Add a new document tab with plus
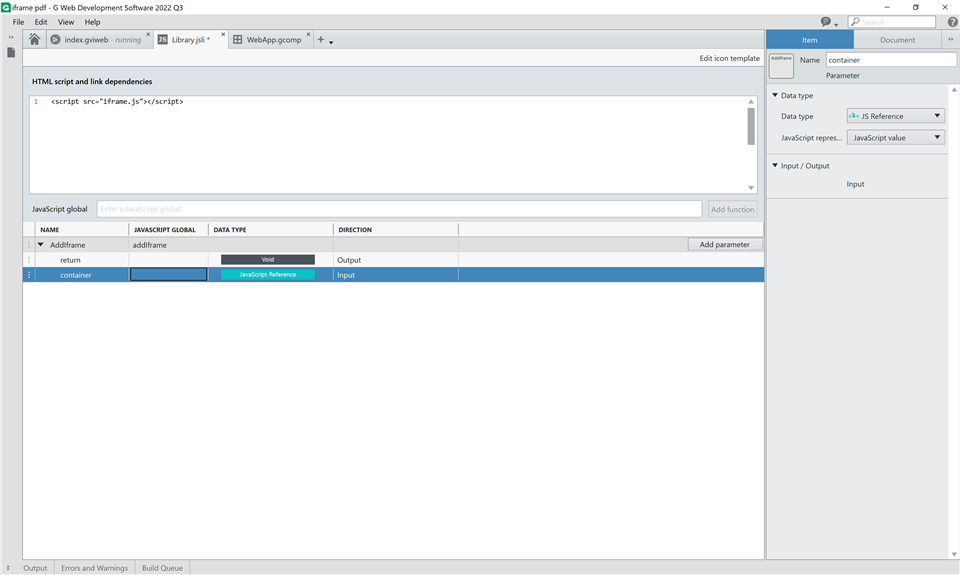Image resolution: width=960 pixels, height=575 pixels. pos(321,40)
